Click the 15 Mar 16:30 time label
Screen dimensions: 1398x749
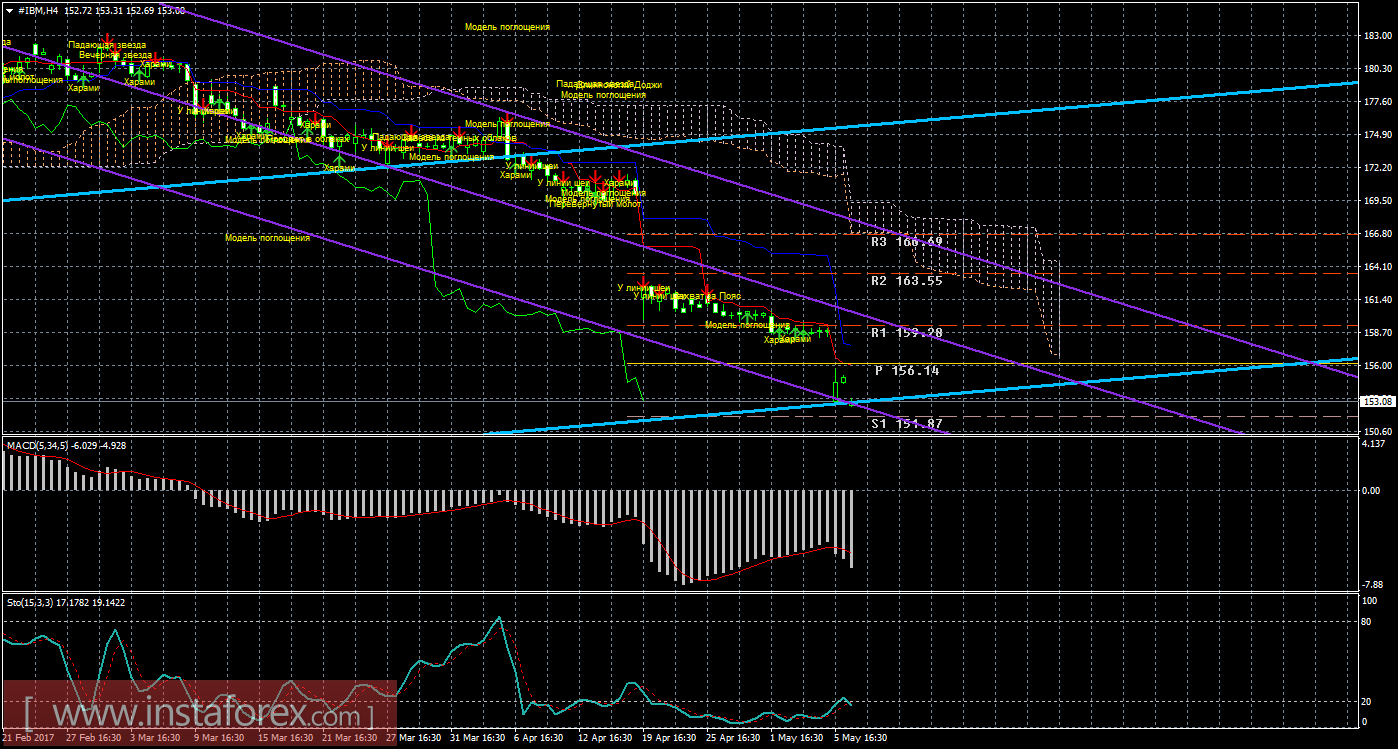[285, 738]
